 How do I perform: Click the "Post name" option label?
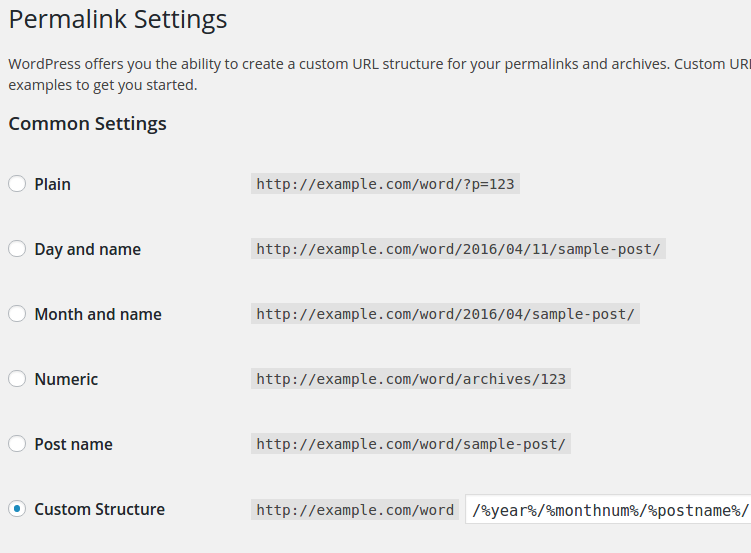[73, 444]
